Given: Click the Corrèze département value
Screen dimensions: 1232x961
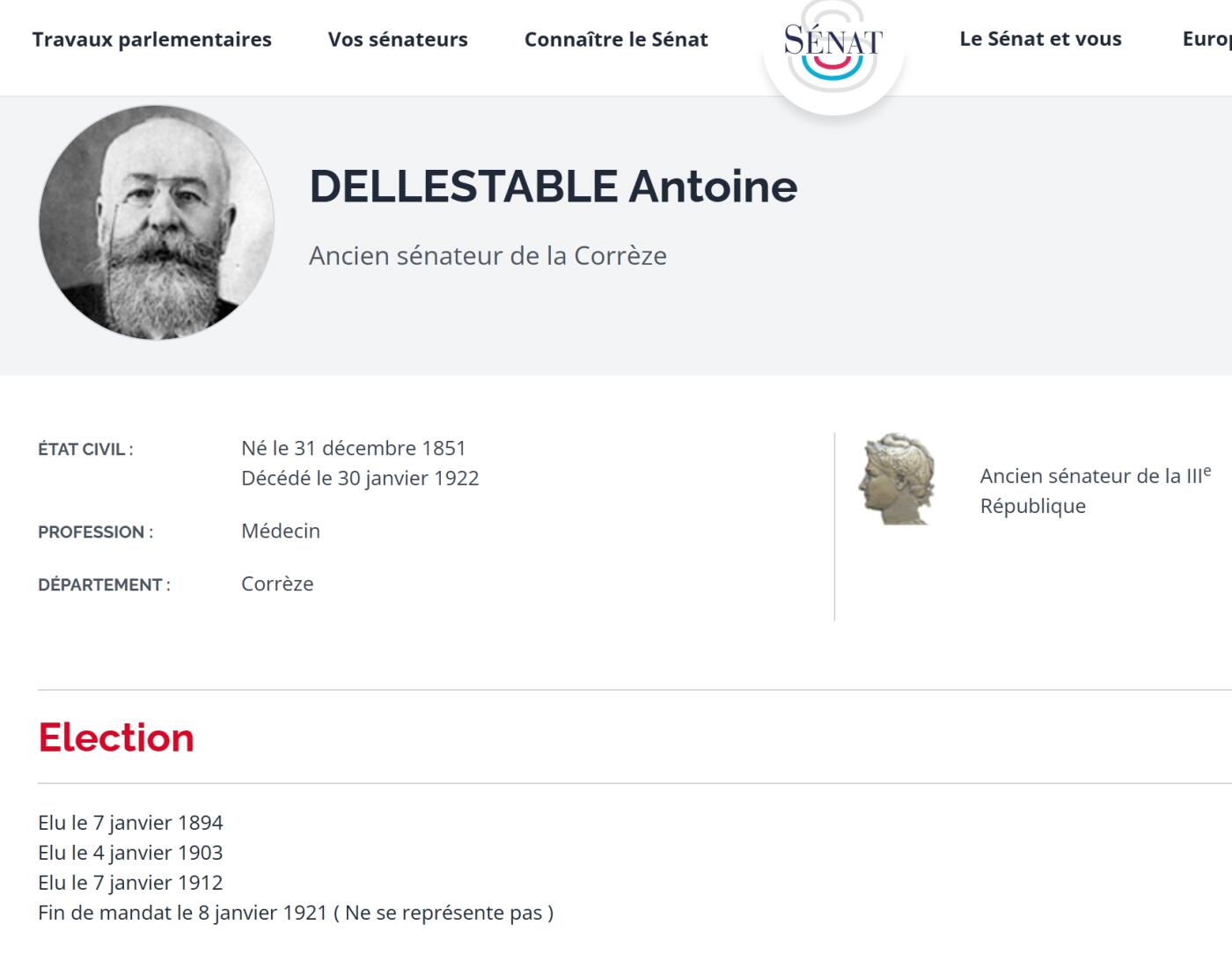Looking at the screenshot, I should click(x=277, y=583).
